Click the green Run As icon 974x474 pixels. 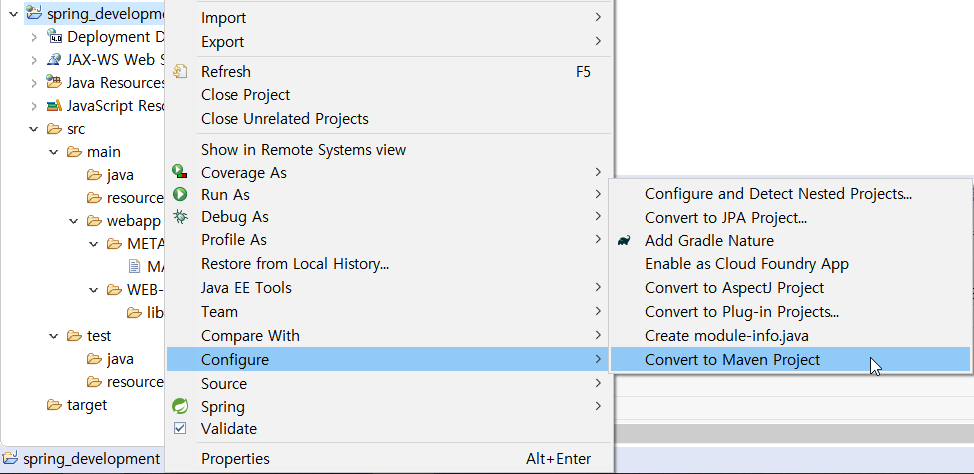tap(180, 195)
